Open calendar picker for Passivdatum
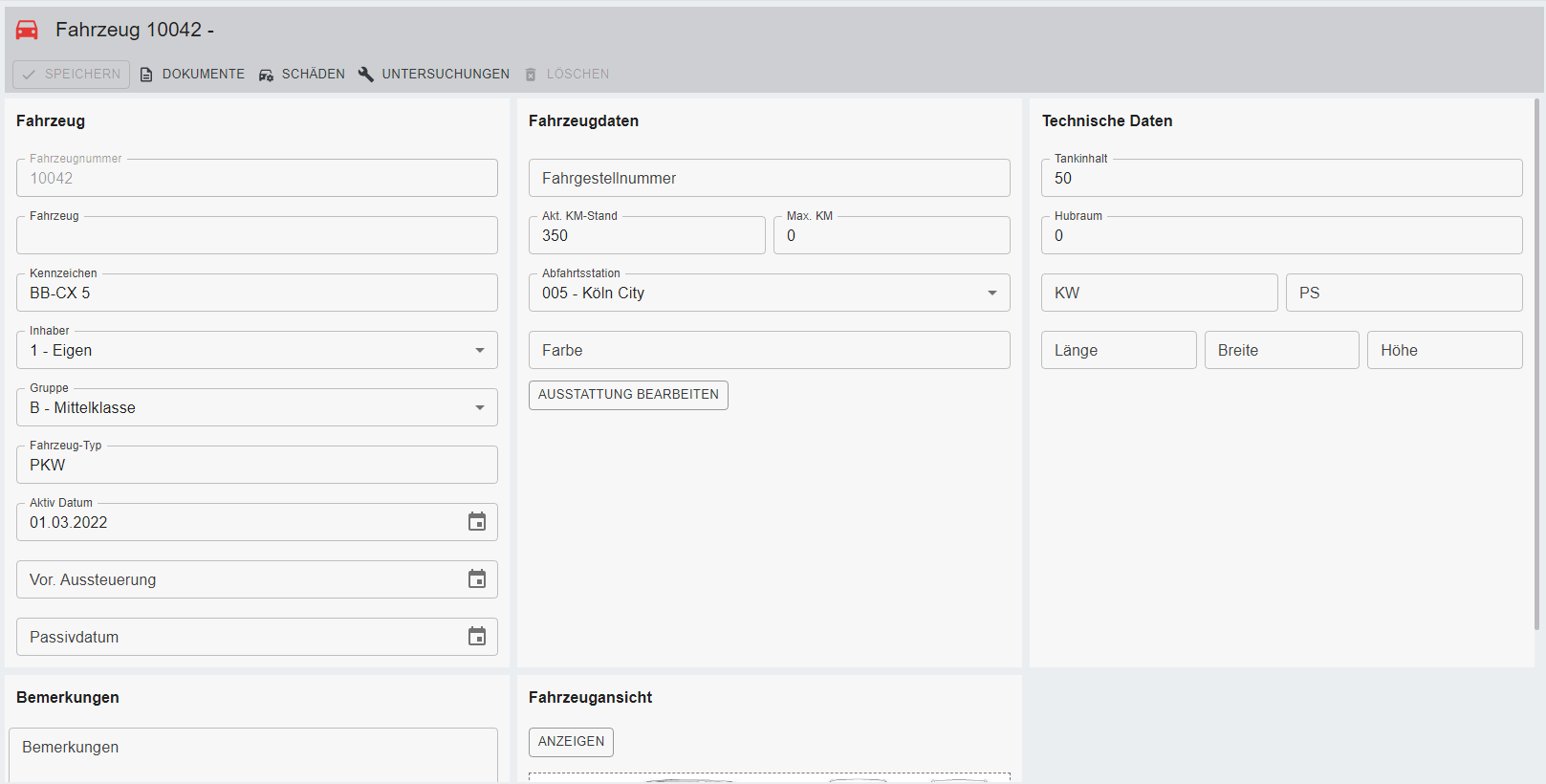The height and width of the screenshot is (784, 1546). coord(477,637)
